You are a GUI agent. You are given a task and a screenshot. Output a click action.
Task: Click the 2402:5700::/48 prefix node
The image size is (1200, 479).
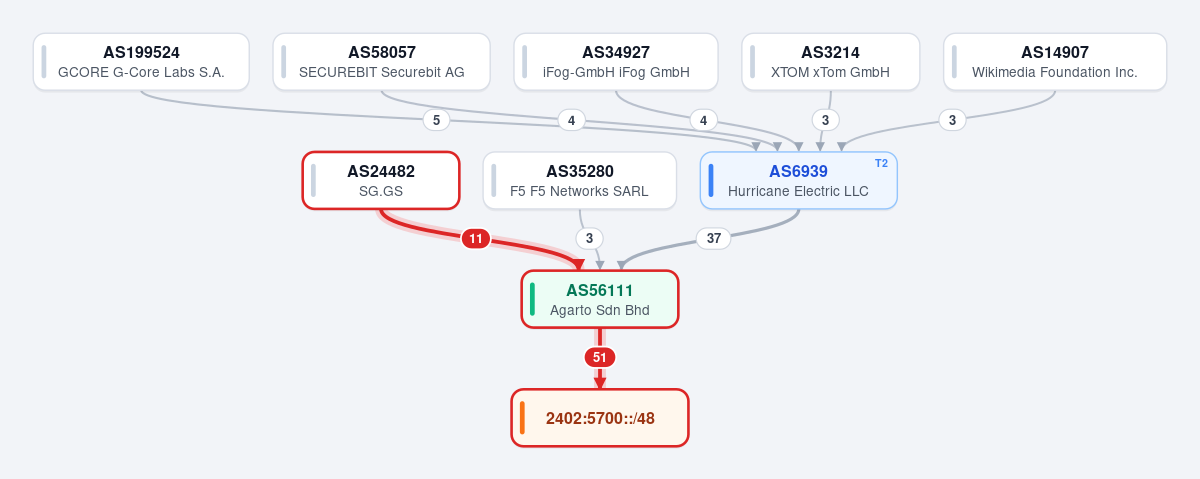click(x=600, y=418)
